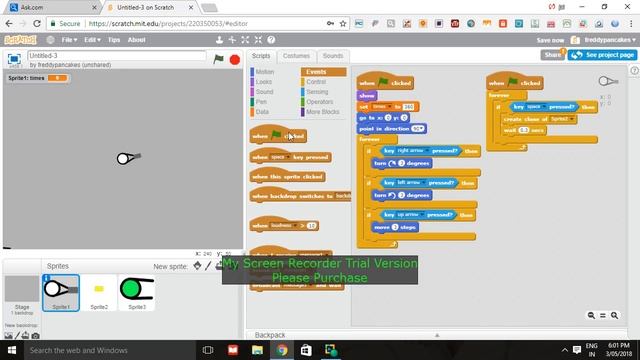Click the 'when flag clicked' palette block

click(x=278, y=135)
